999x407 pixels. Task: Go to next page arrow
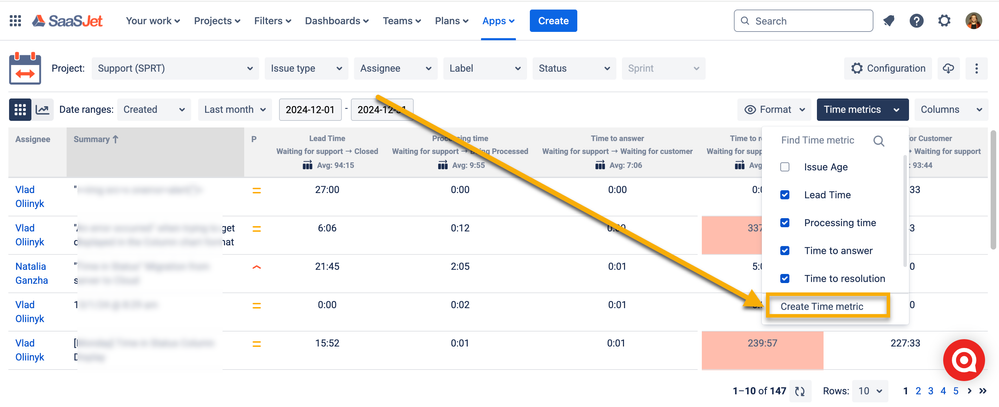(x=970, y=391)
